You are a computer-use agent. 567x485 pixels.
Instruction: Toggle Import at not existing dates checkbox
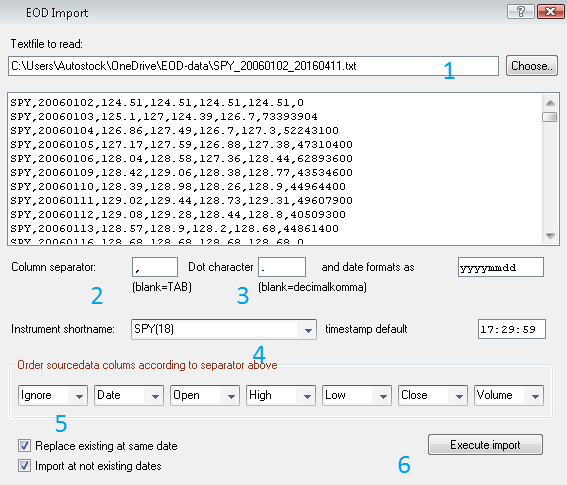click(x=24, y=465)
